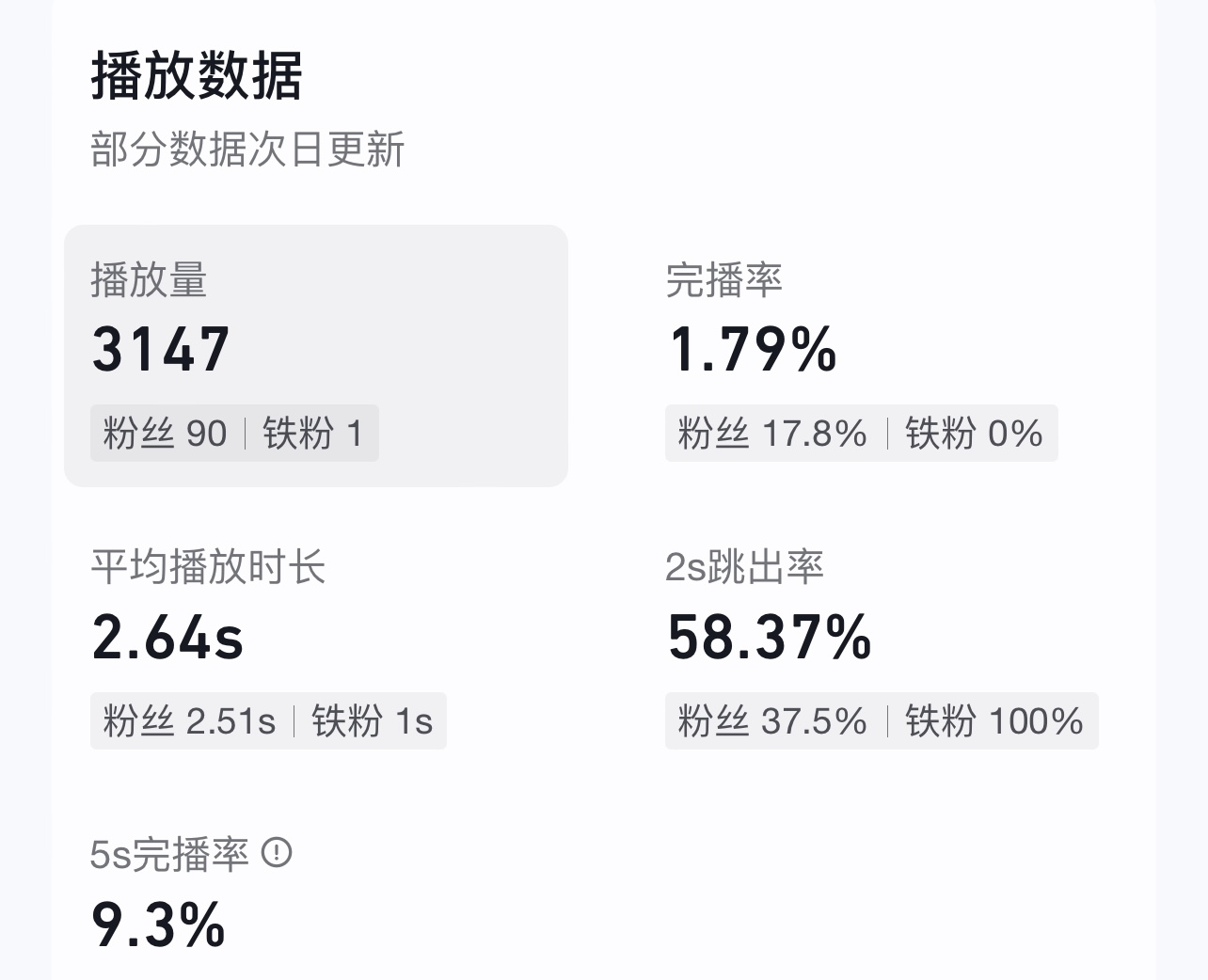Click the 粉丝 90 tag under 播放量
This screenshot has width=1208, height=980.
165,434
